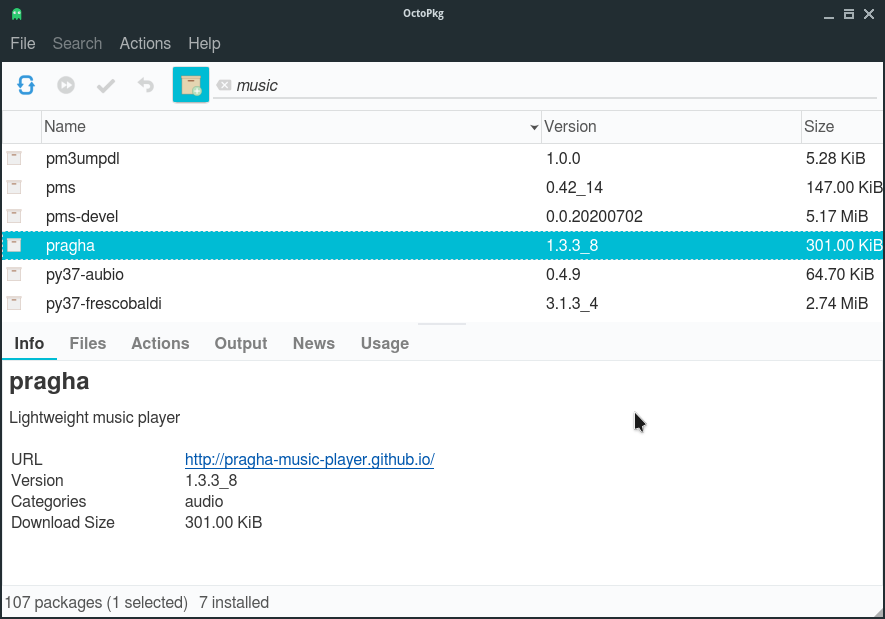
Task: Click the OctoPkg ghost icon in title bar
Action: (17, 14)
